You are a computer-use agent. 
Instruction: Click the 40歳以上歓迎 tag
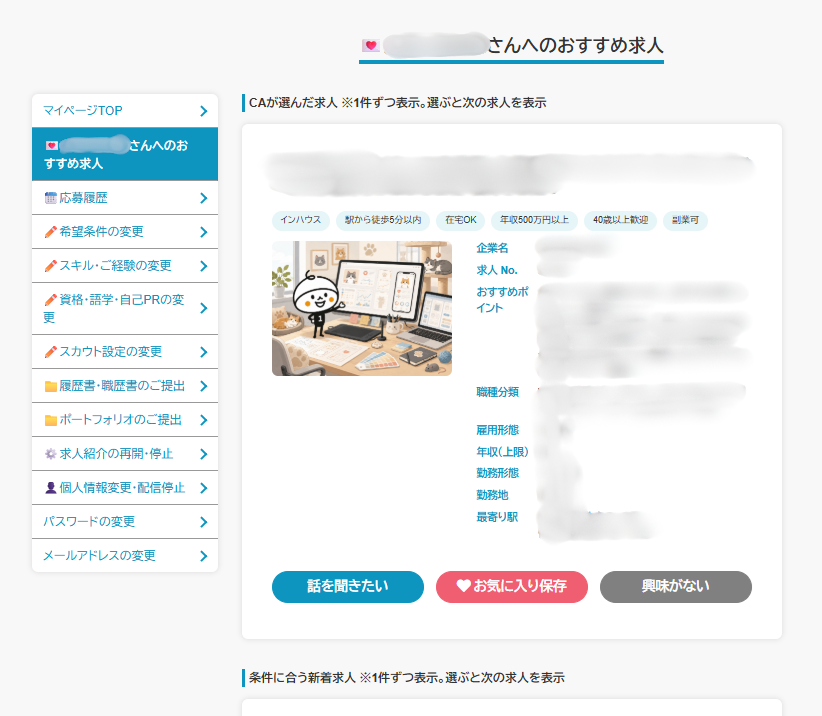tap(620, 220)
